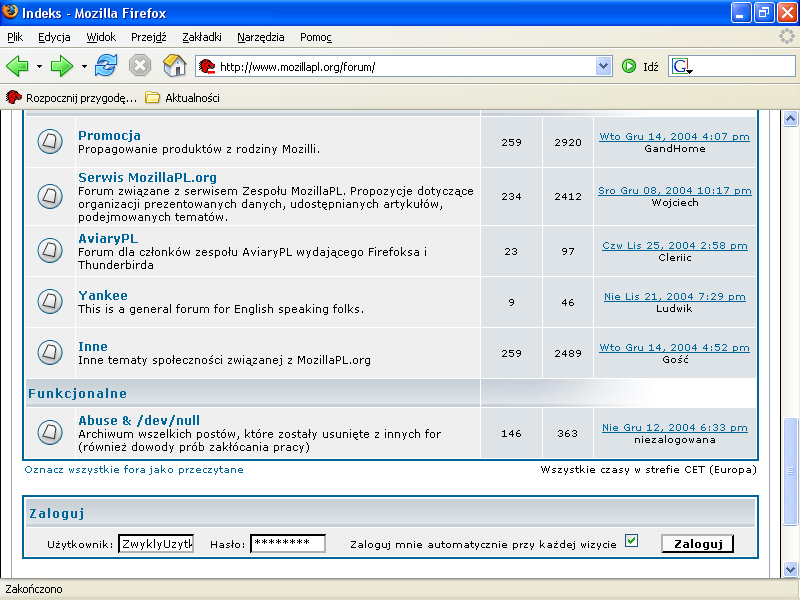
Task: Click the scrollbar up arrow
Action: (790, 119)
